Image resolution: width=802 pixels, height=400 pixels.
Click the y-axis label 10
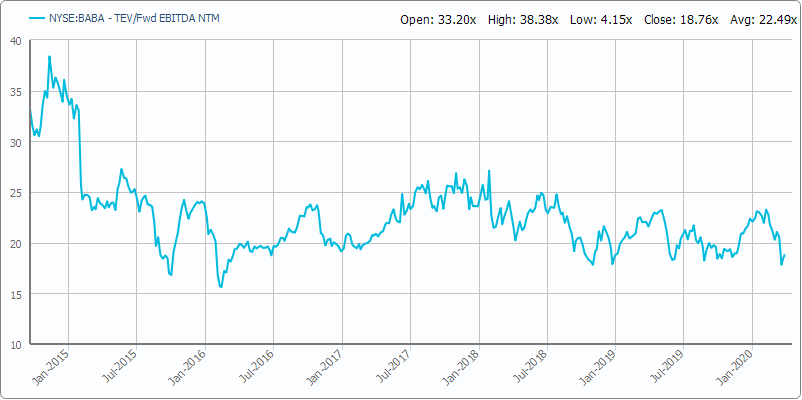(x=17, y=344)
